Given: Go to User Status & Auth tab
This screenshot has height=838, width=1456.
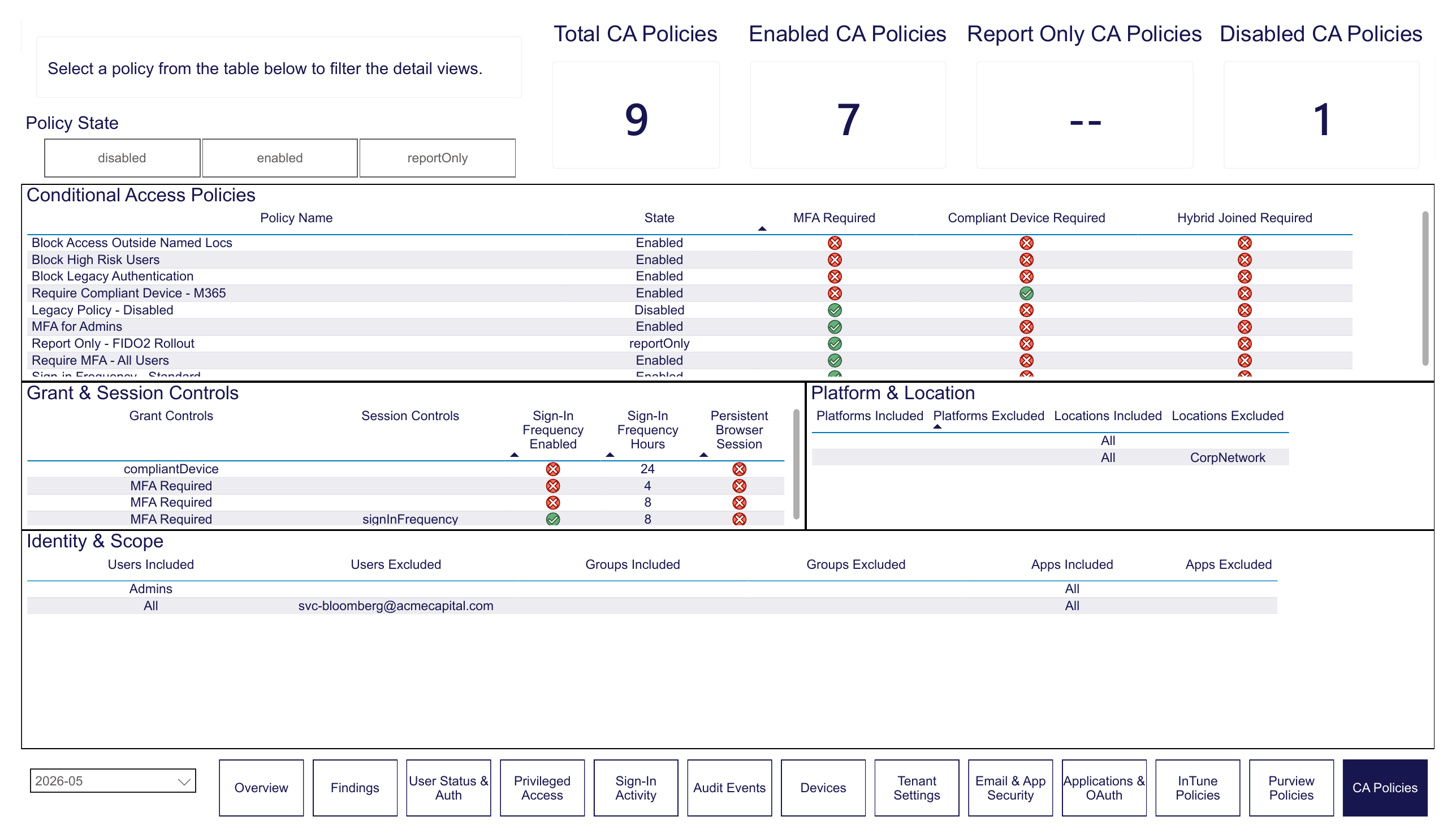Looking at the screenshot, I should pyautogui.click(x=448, y=787).
